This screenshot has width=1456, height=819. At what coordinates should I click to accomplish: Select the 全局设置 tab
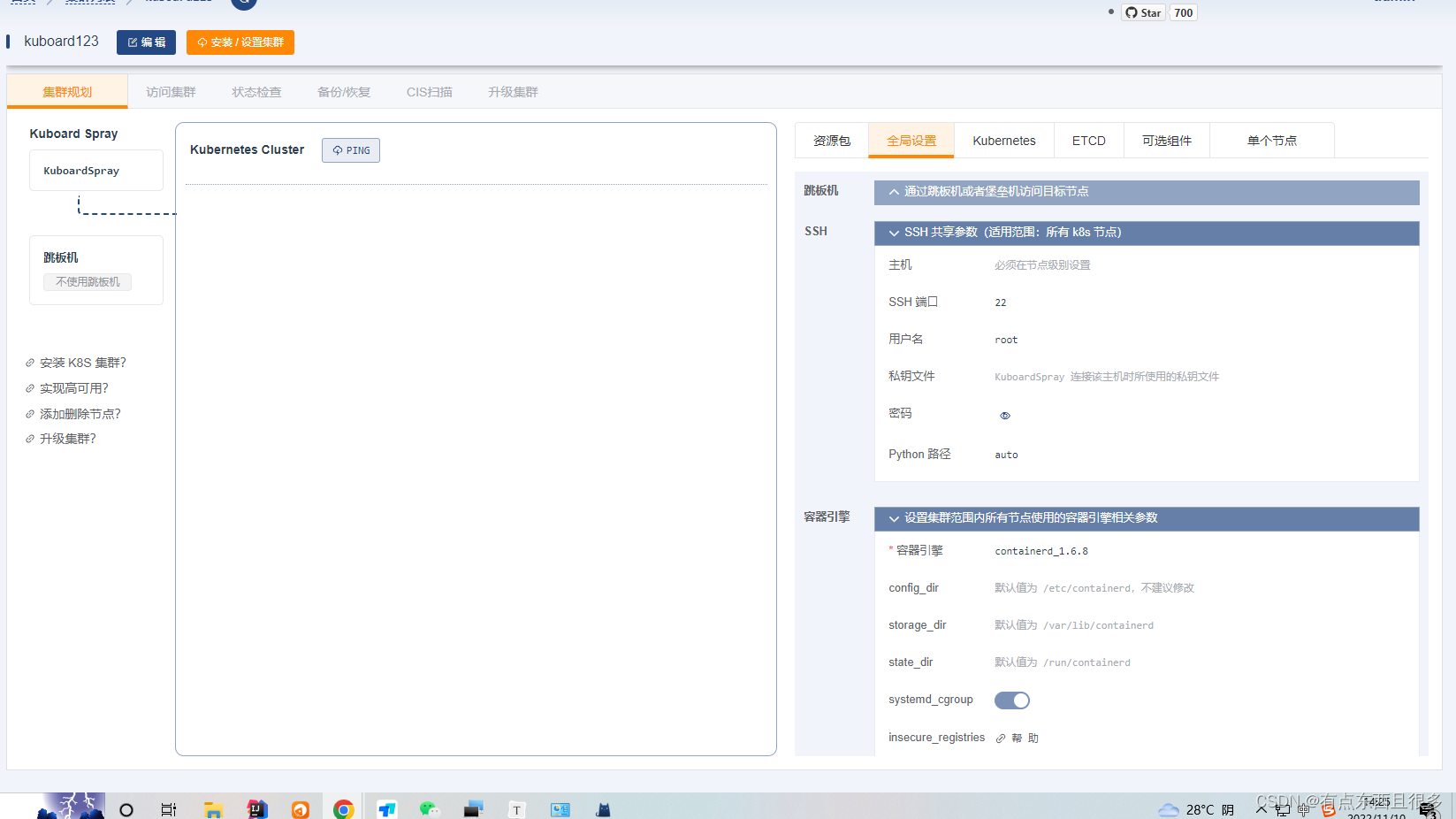pos(911,141)
